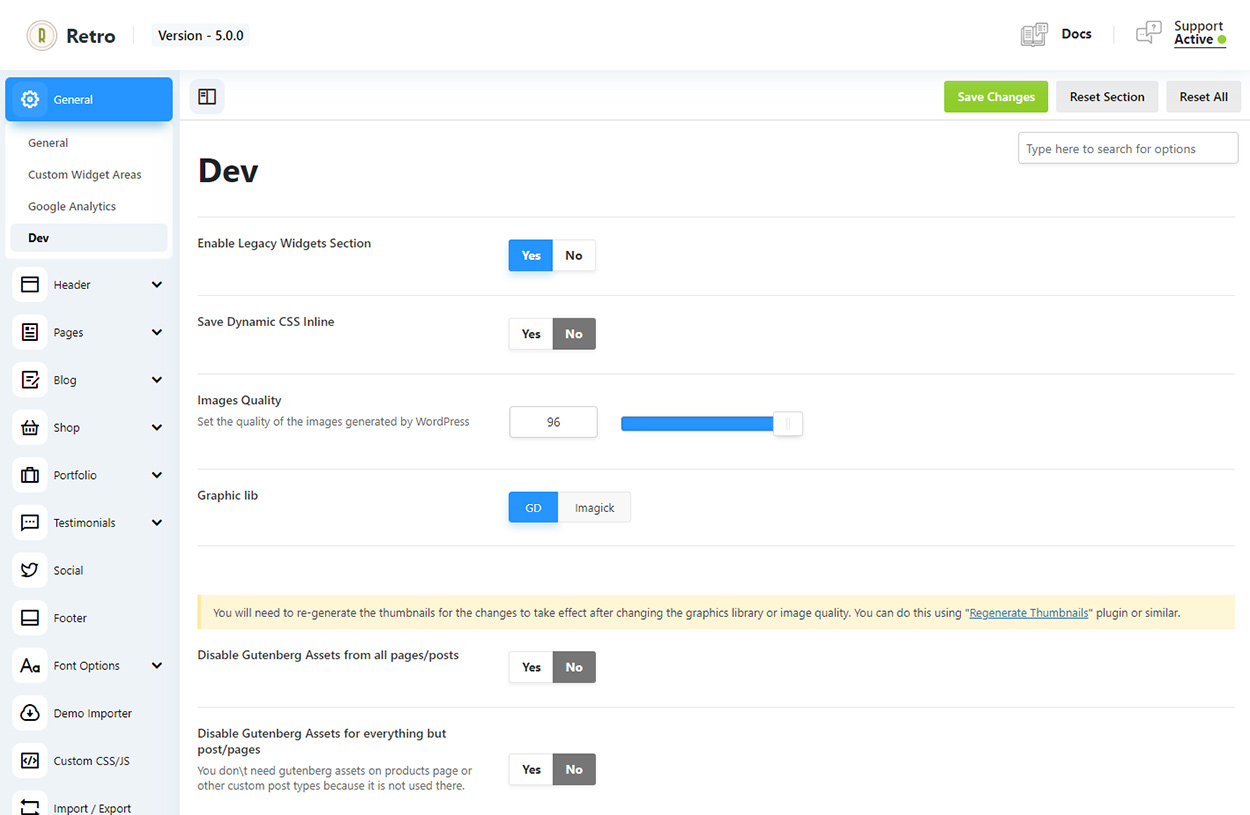This screenshot has height=815, width=1250.
Task: Click the Font Options Aa icon
Action: tap(30, 666)
